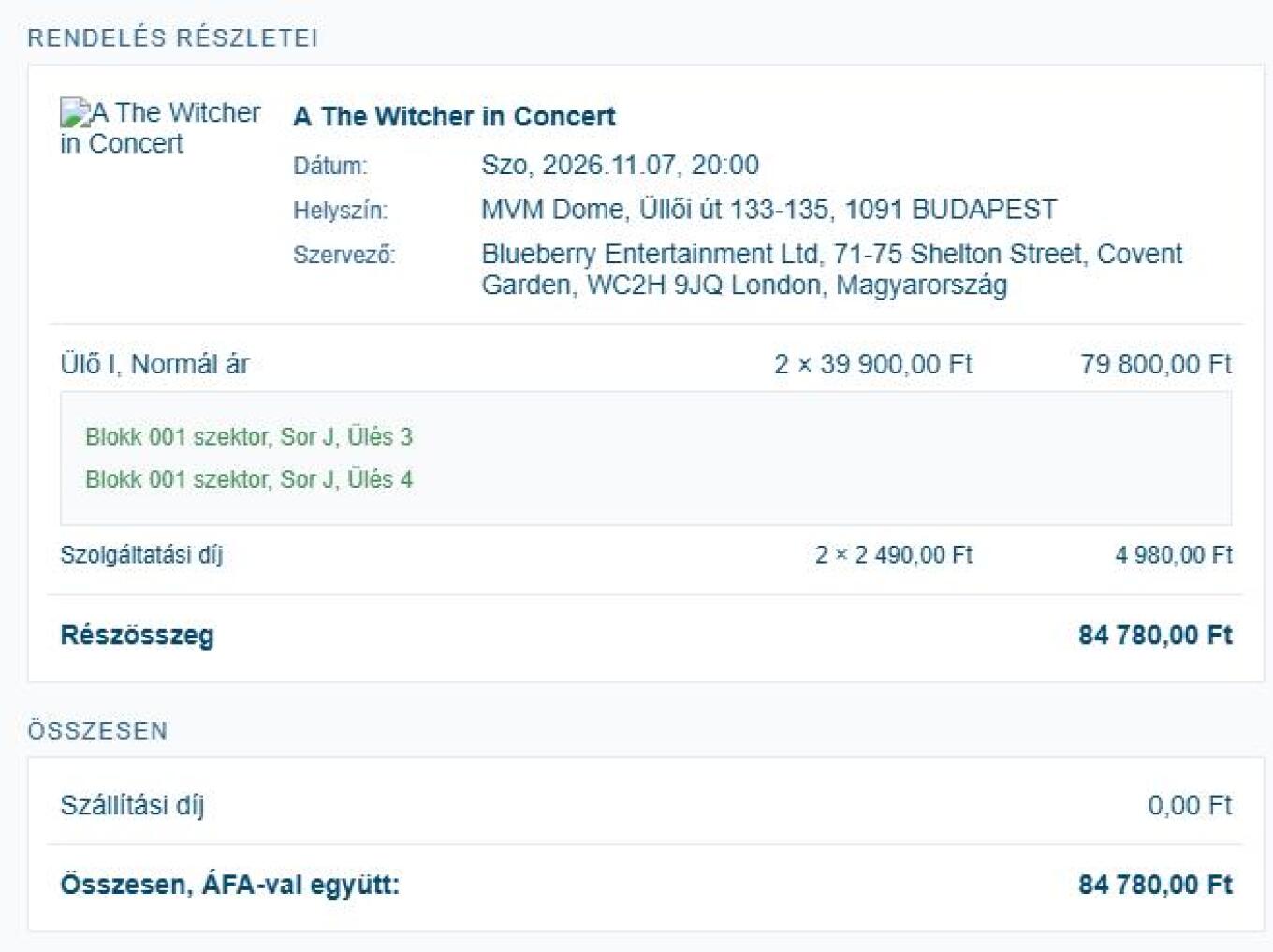Click the Ülő I, Normál ár ticket type
Viewport: 1273px width, 952px height.
[155, 364]
